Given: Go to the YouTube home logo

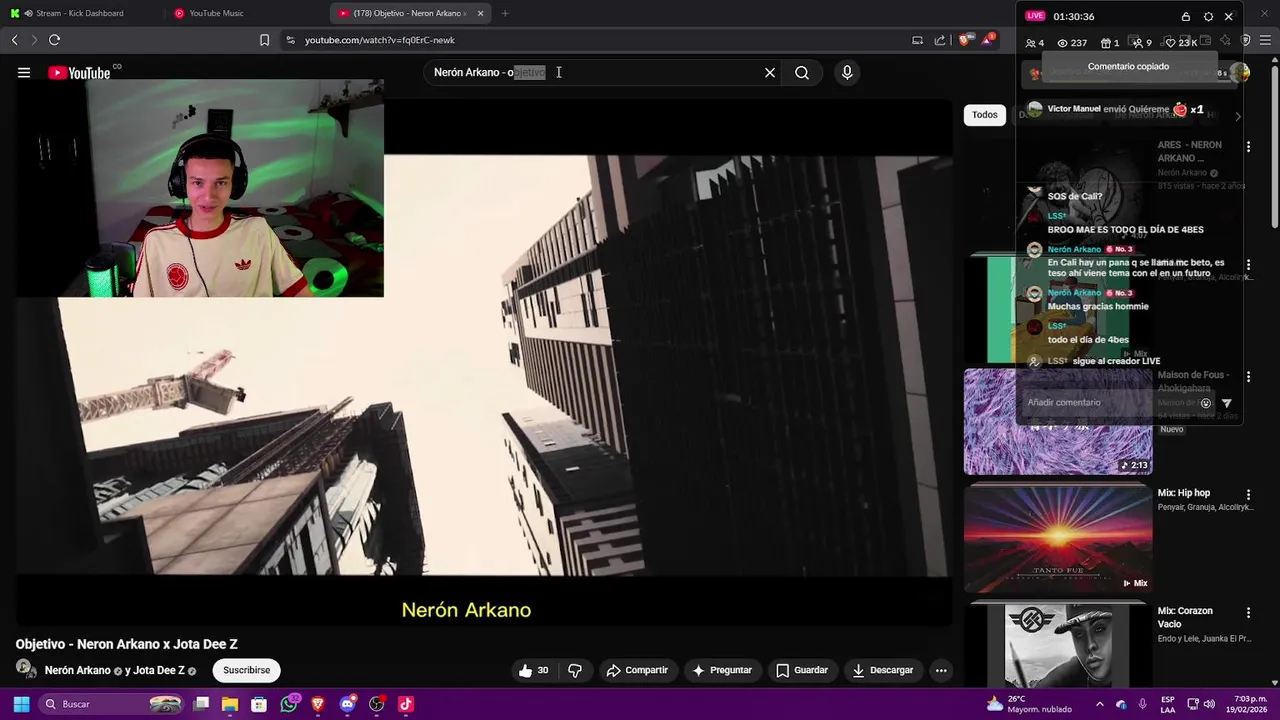Looking at the screenshot, I should [x=80, y=72].
